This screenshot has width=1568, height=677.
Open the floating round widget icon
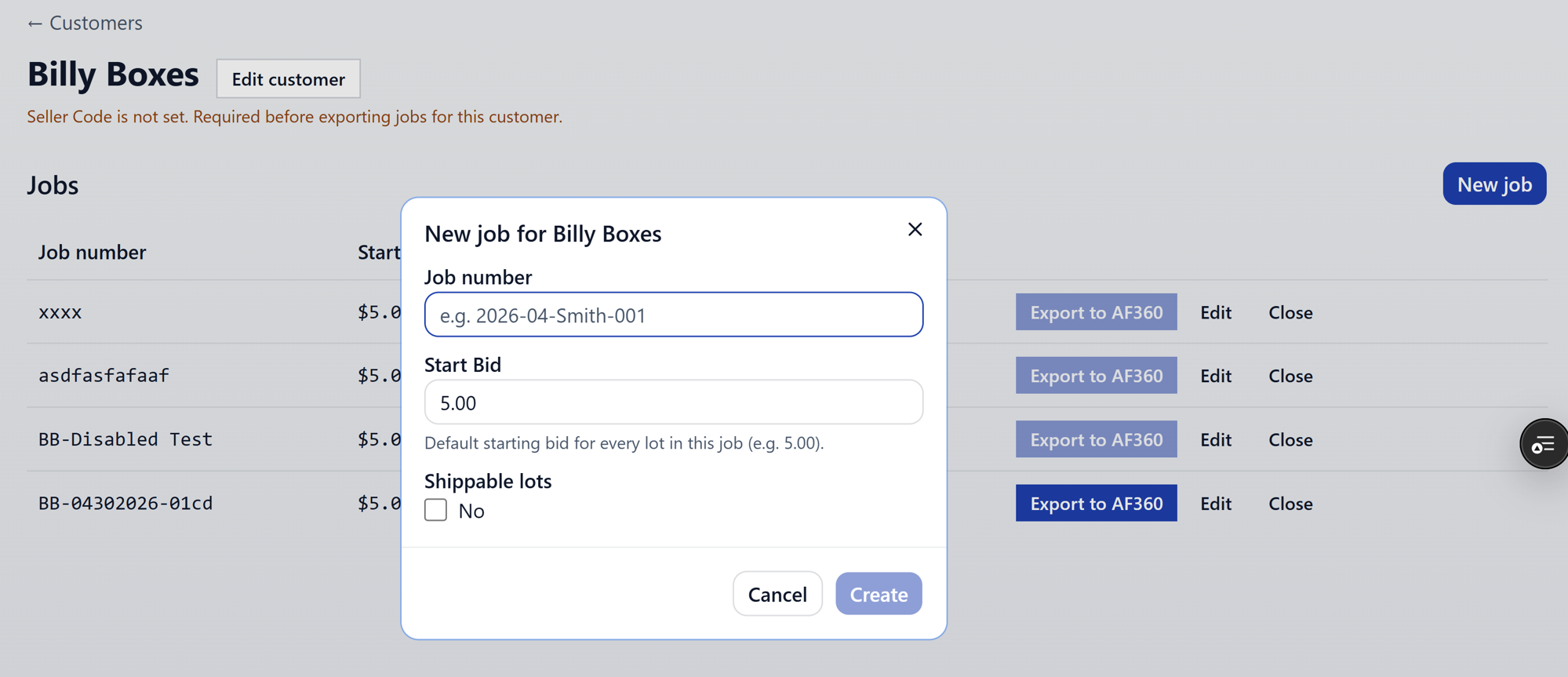pyautogui.click(x=1544, y=444)
